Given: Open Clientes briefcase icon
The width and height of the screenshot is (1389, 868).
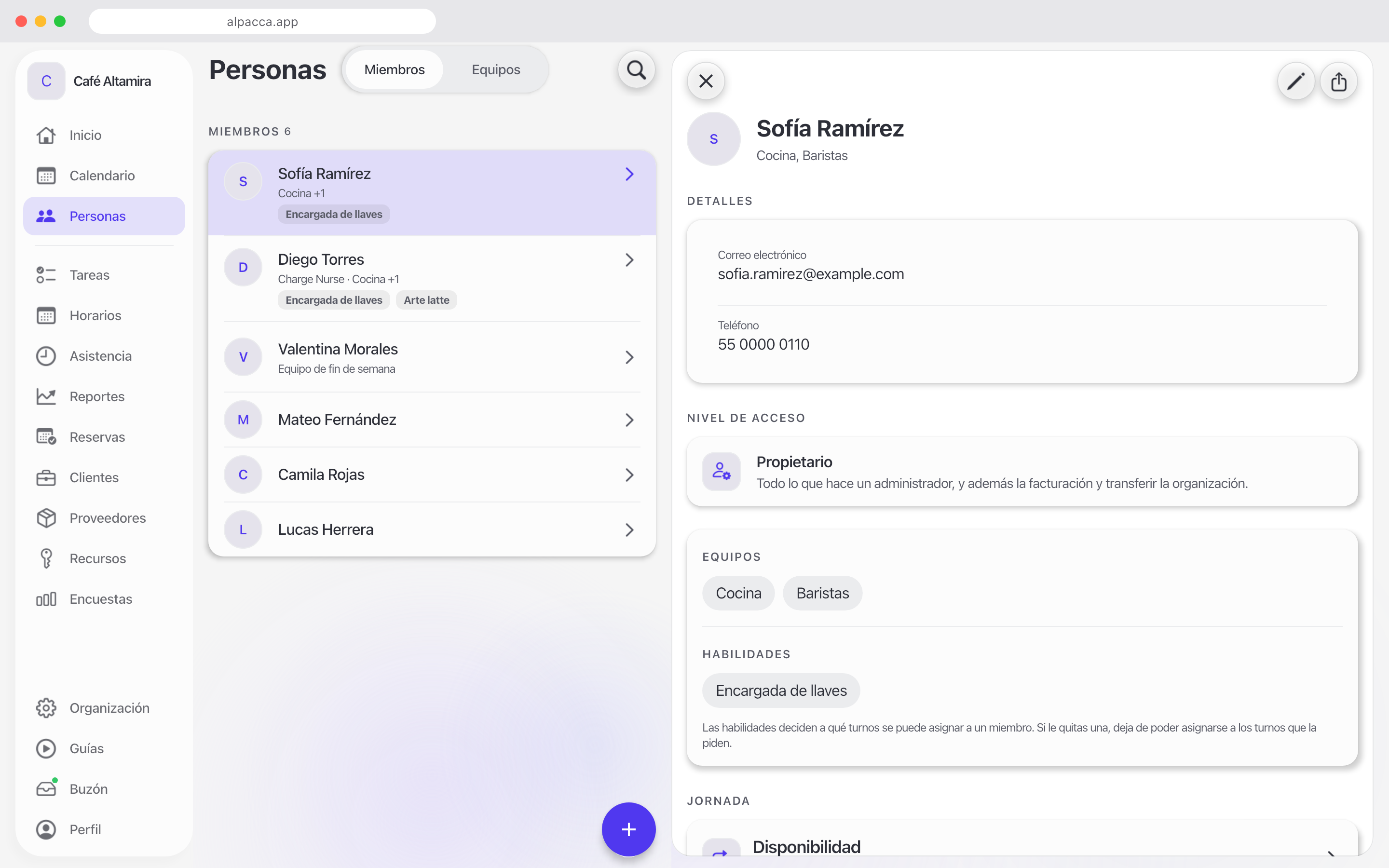Looking at the screenshot, I should tap(46, 477).
